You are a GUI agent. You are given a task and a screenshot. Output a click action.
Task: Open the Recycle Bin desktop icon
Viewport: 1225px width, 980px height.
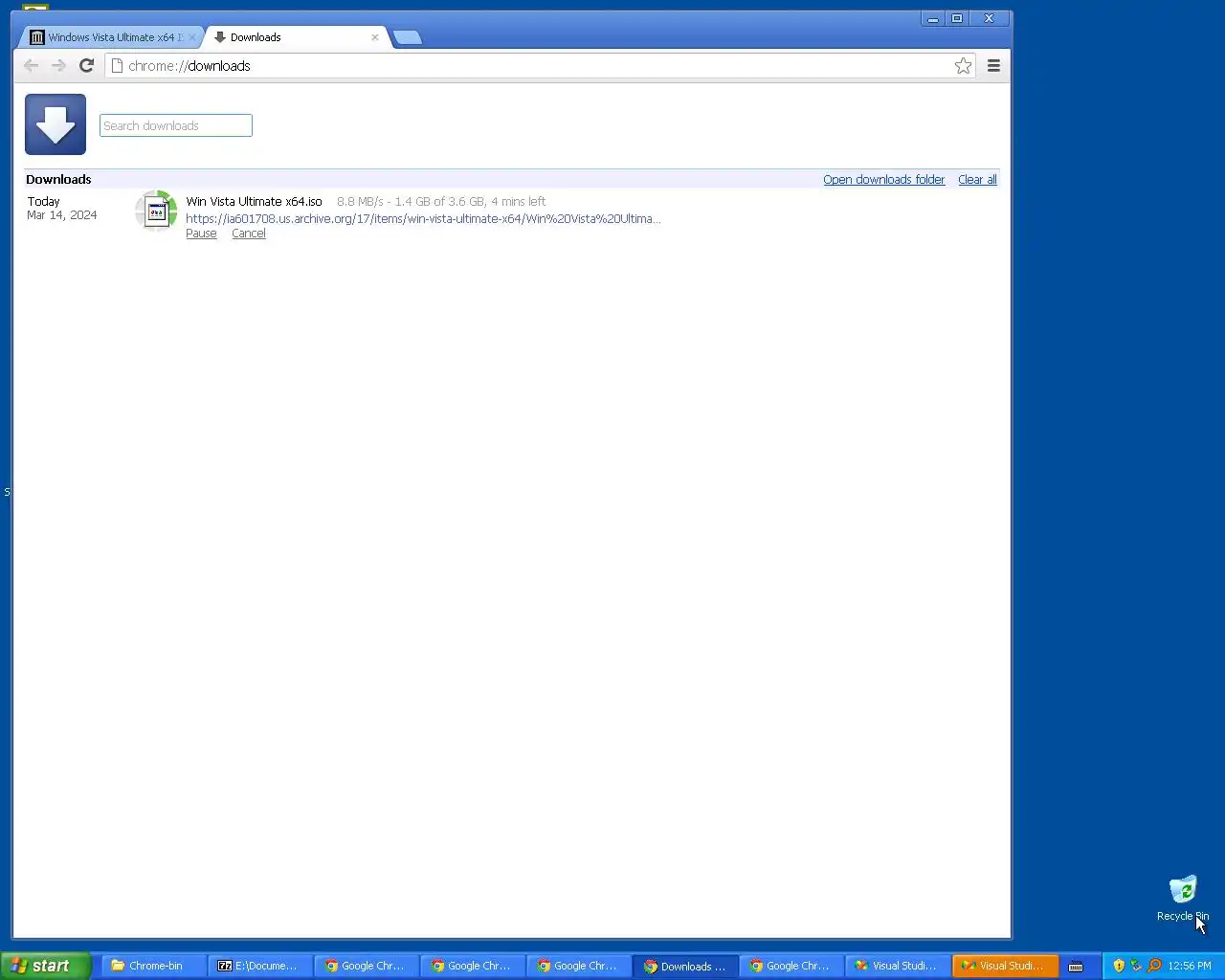tap(1183, 898)
